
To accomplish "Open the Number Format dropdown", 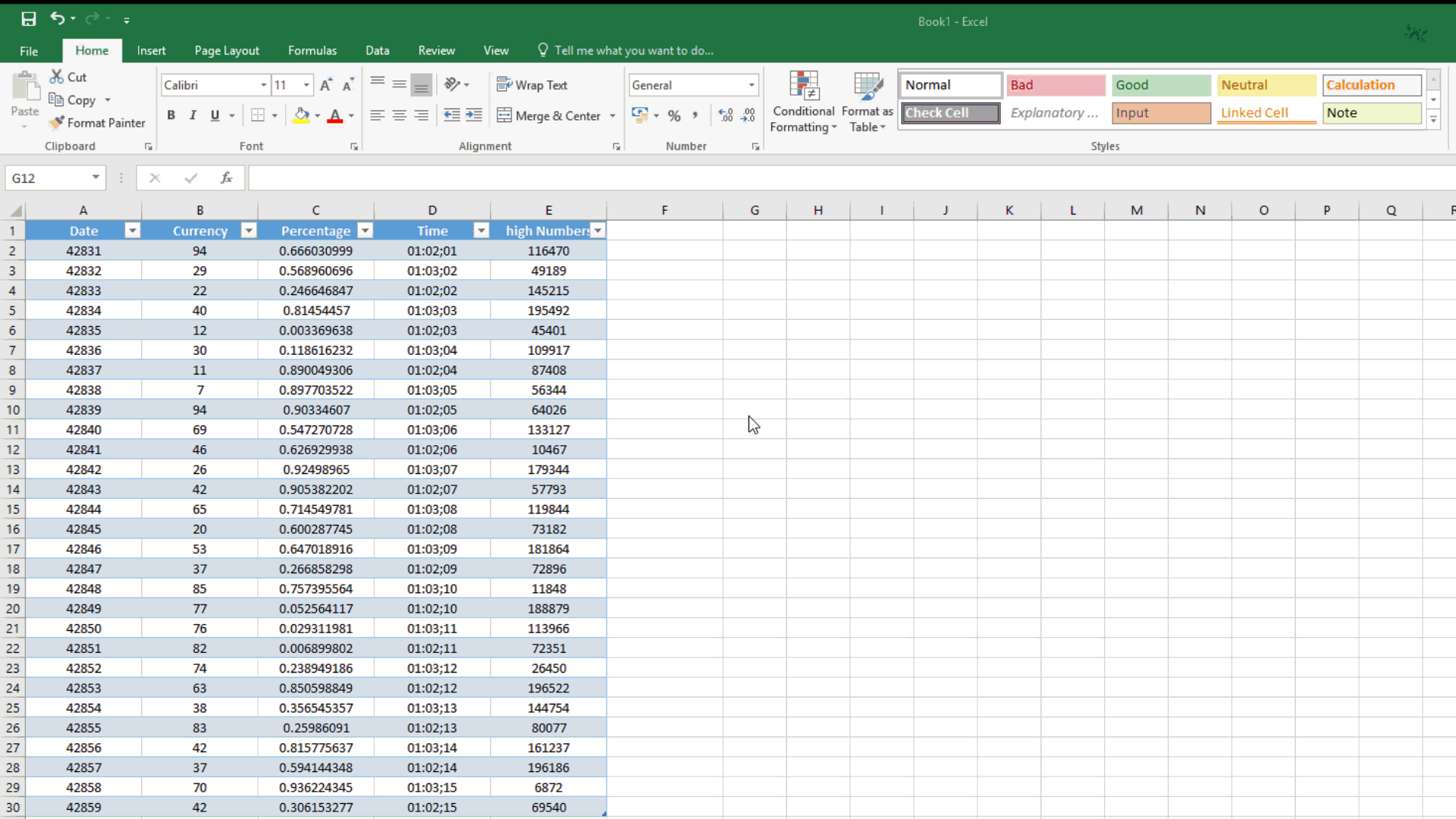I will (x=751, y=85).
